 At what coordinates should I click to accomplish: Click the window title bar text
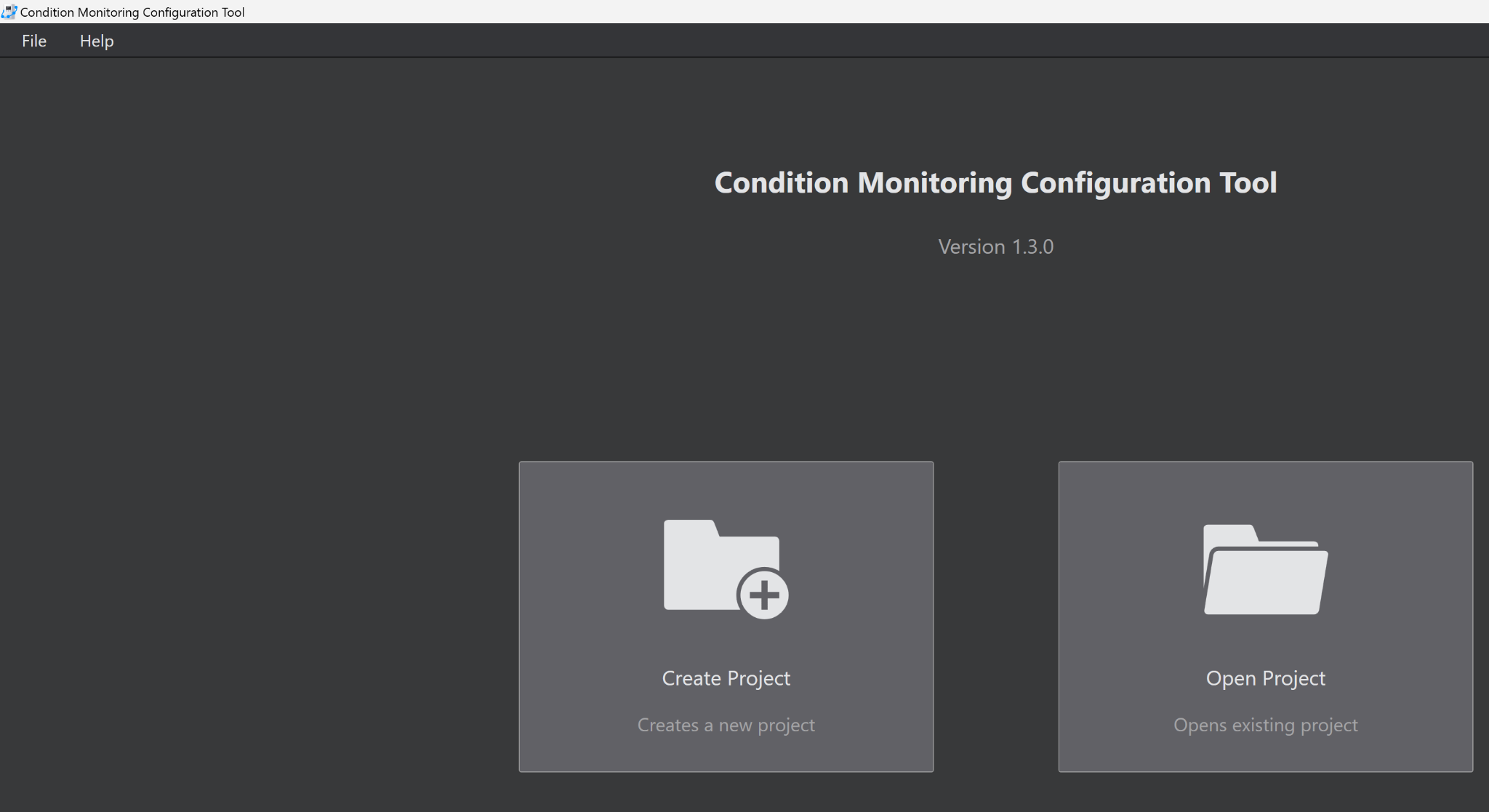point(132,12)
